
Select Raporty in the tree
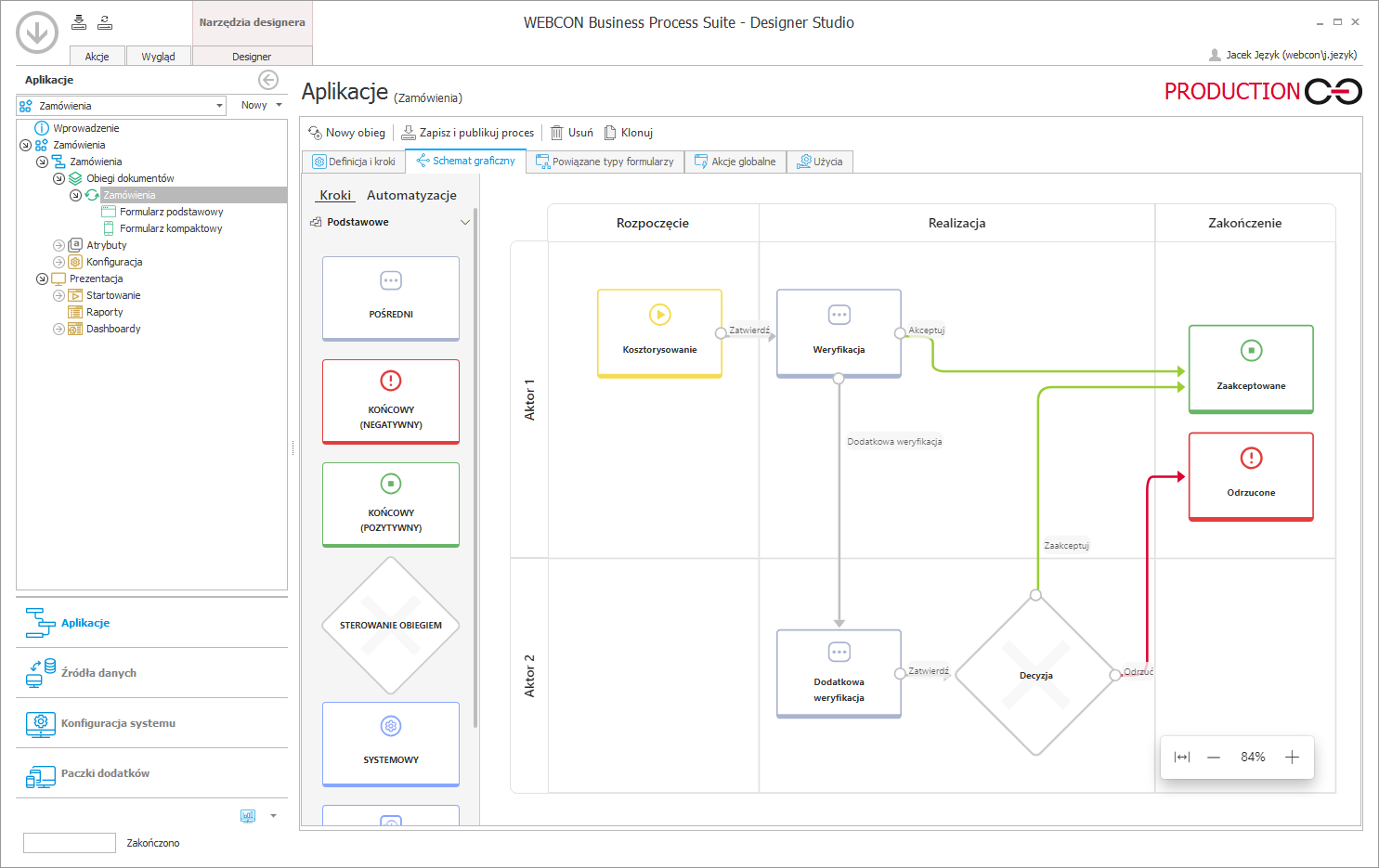point(104,312)
